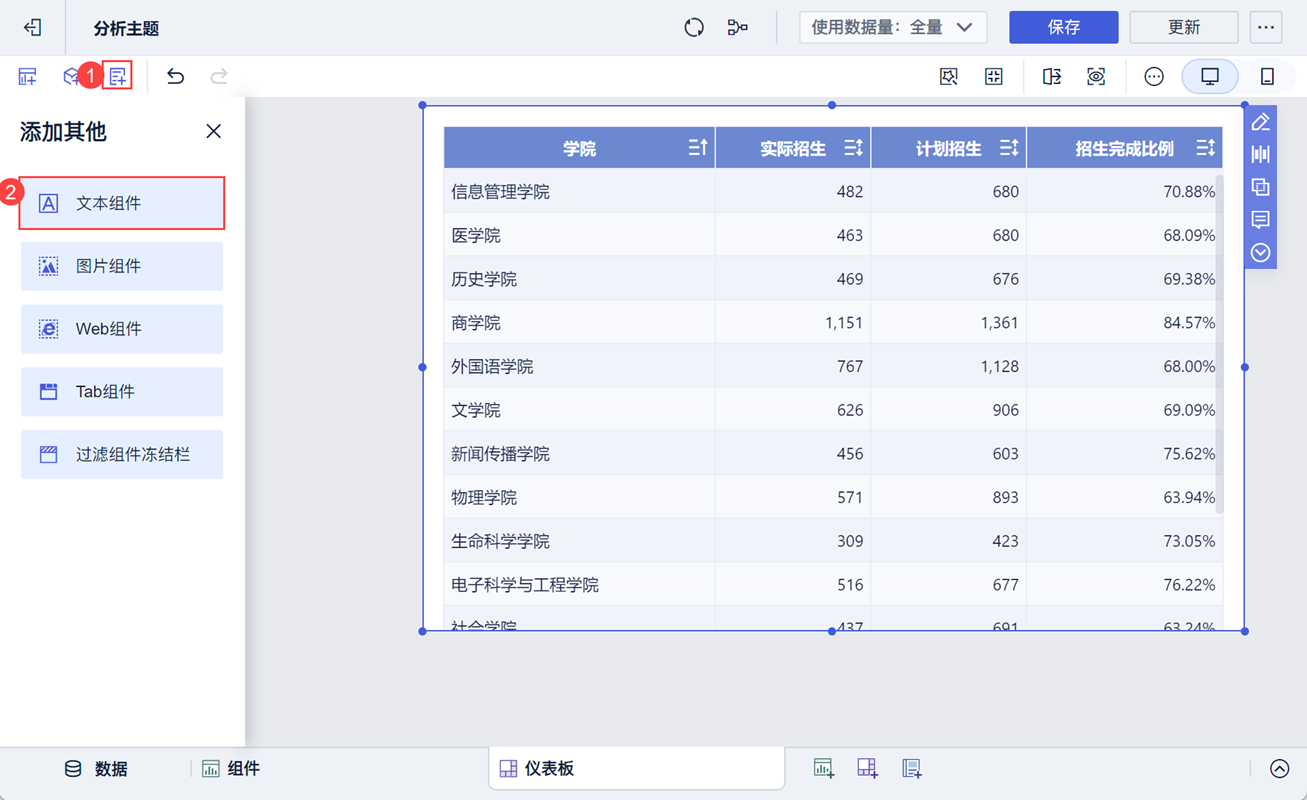Switch to the 数据 tab
Viewport: 1307px width, 800px height.
(96, 768)
